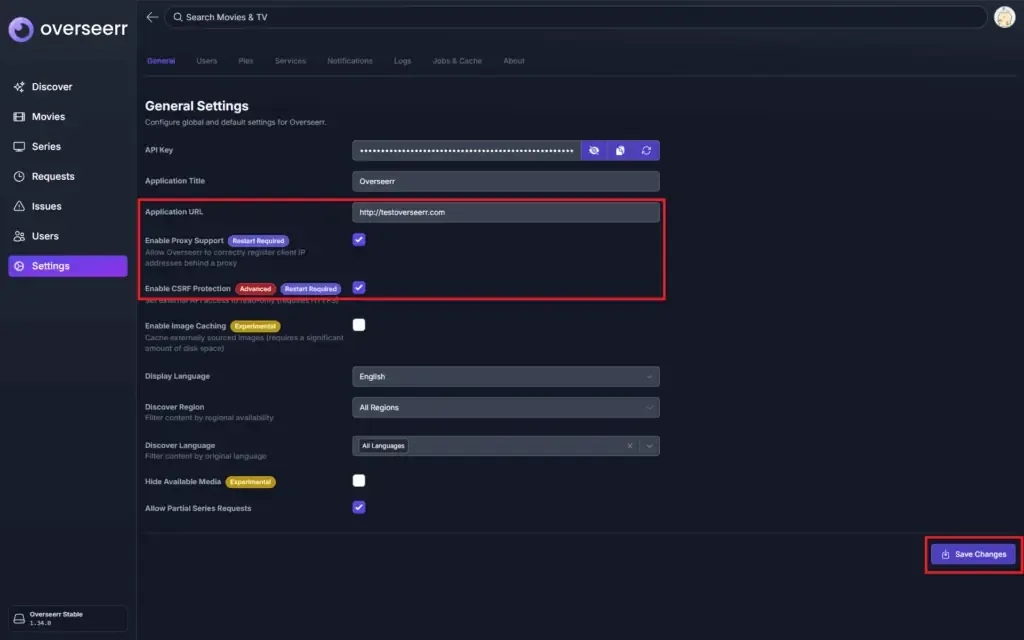
Task: Expand the Discover Region dropdown
Action: 505,408
